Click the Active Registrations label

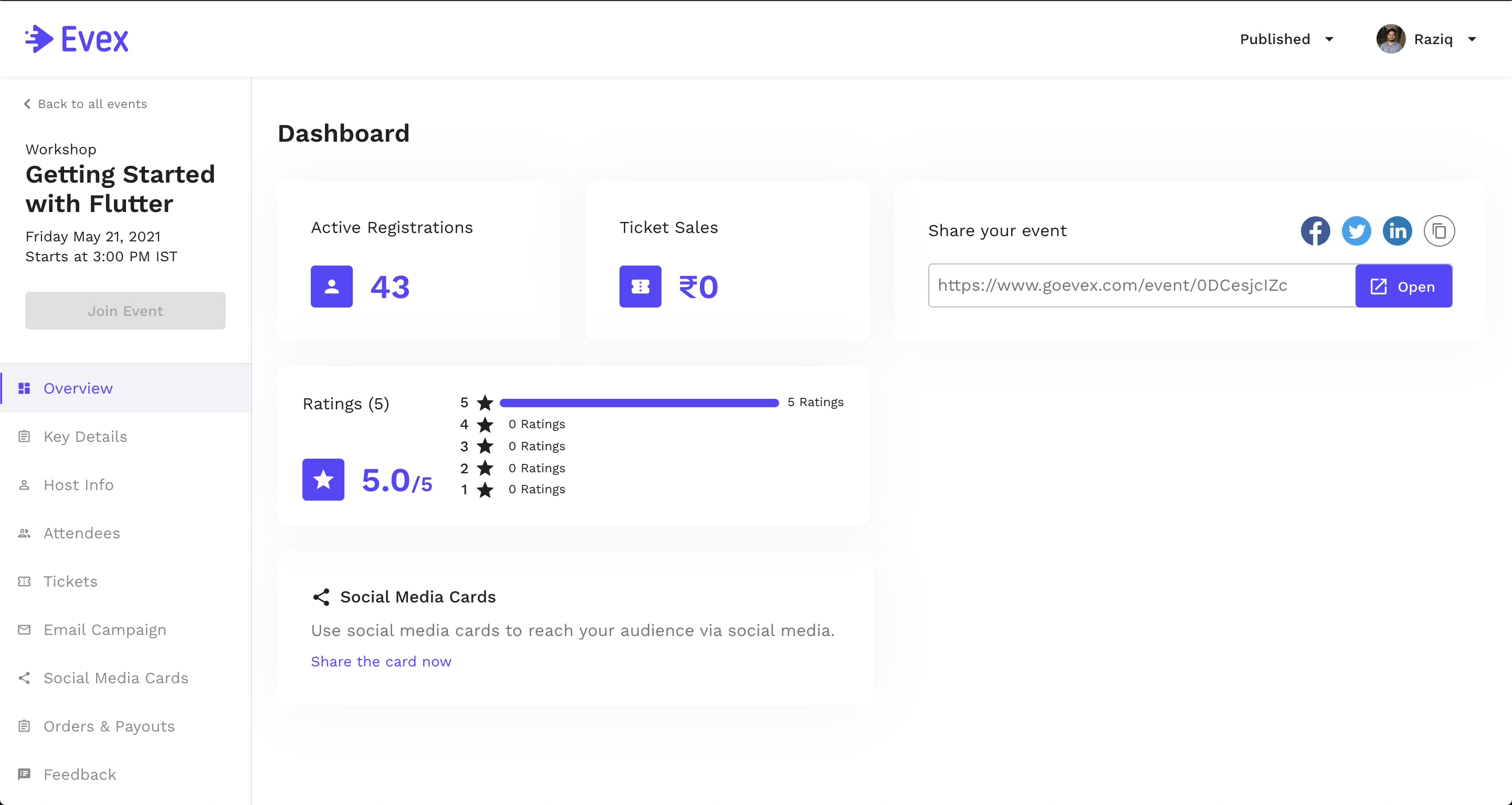[392, 228]
